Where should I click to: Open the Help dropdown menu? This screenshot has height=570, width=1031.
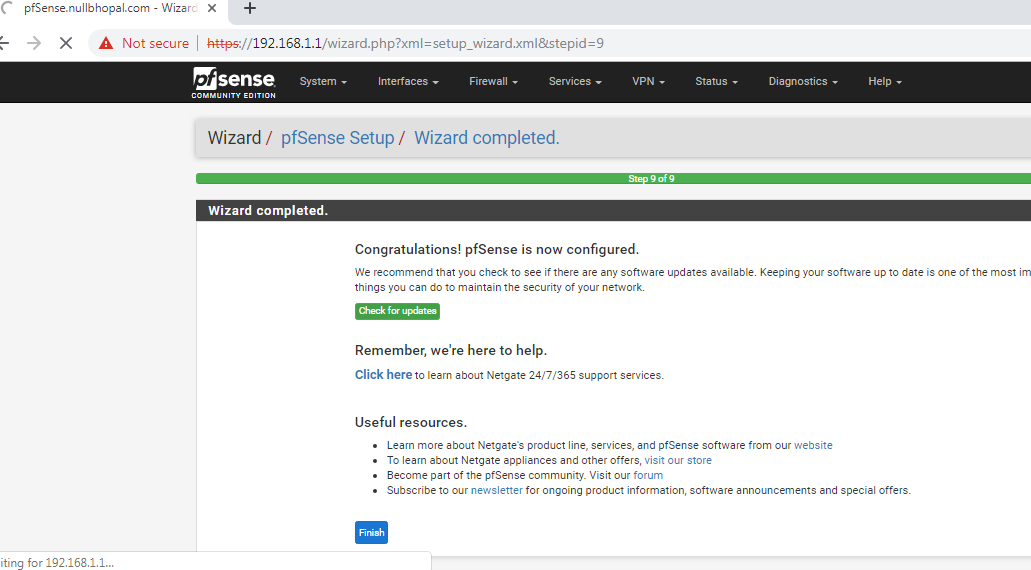884,82
